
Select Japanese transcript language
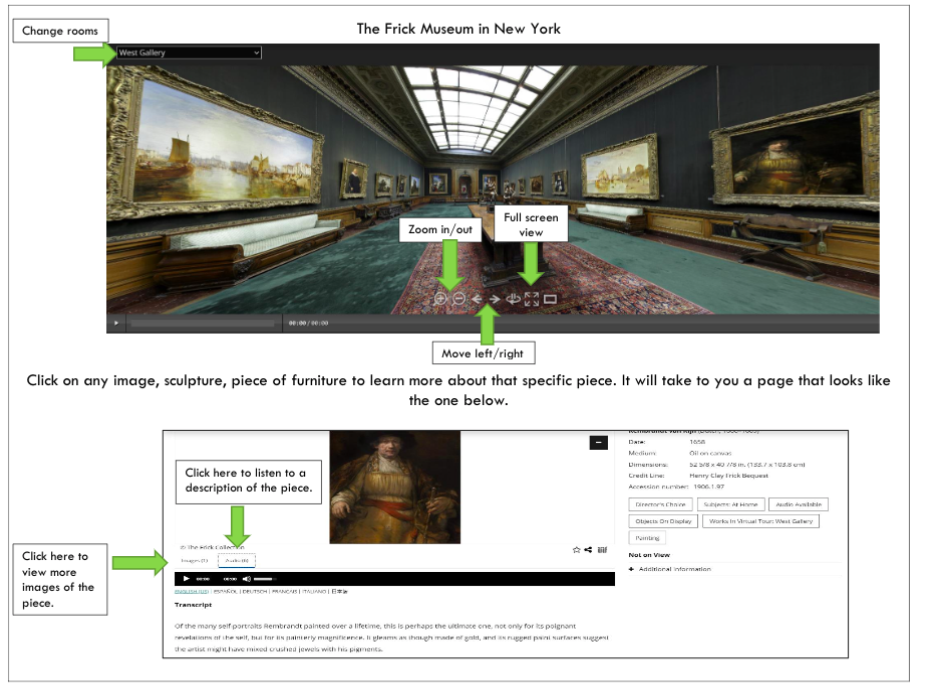(340, 591)
